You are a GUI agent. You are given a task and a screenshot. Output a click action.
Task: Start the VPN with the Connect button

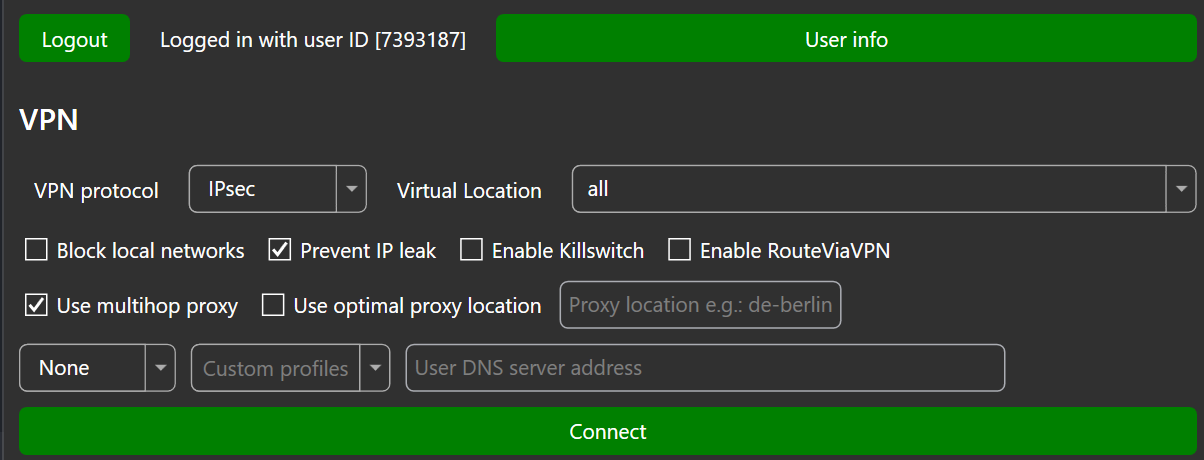(608, 431)
